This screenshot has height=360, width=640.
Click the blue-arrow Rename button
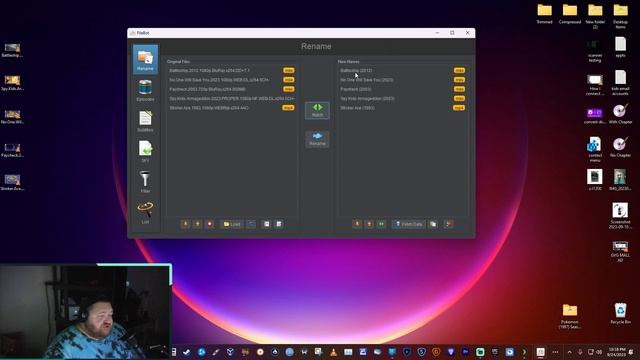tap(317, 139)
